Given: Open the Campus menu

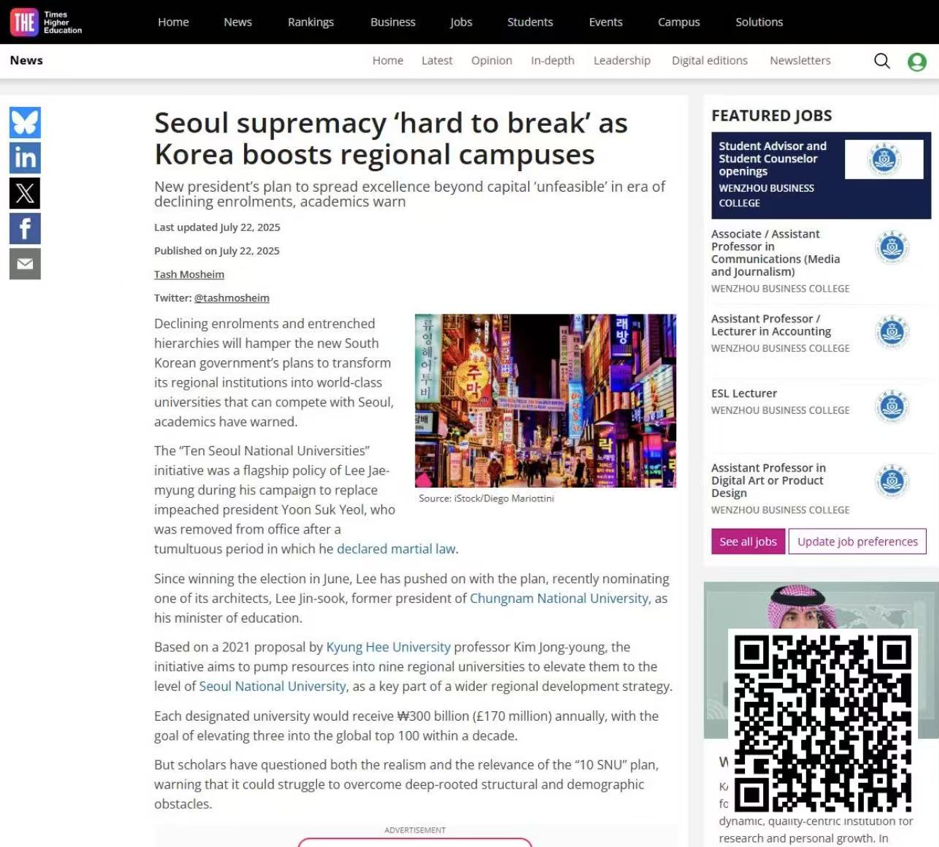Looking at the screenshot, I should tap(678, 22).
